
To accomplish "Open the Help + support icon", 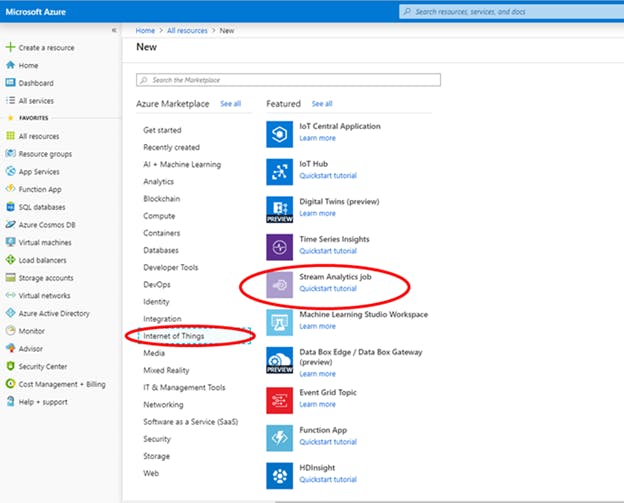I will coord(10,401).
